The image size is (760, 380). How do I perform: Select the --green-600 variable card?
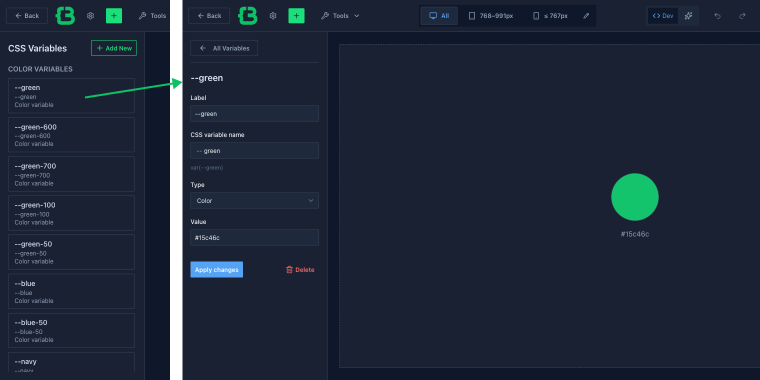click(x=71, y=135)
